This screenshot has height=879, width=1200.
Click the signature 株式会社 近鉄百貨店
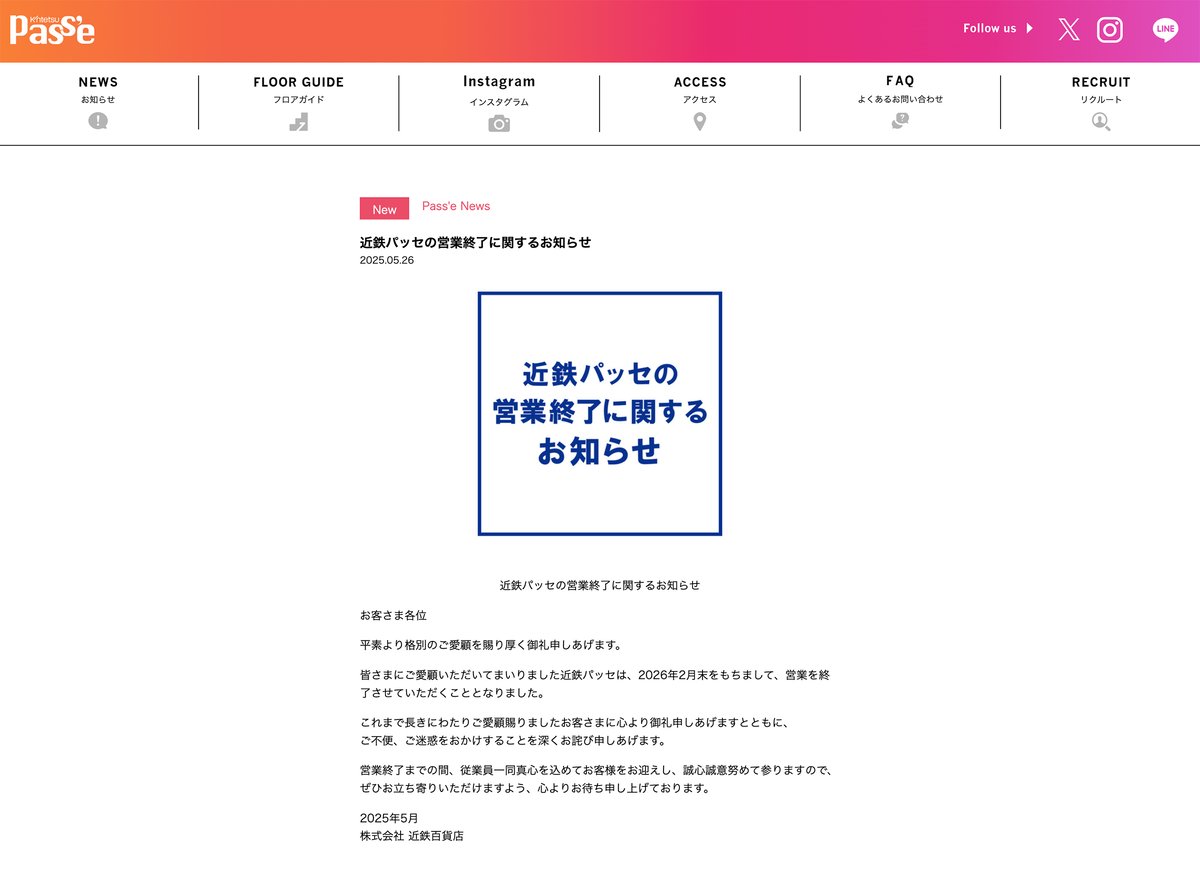pyautogui.click(x=412, y=835)
